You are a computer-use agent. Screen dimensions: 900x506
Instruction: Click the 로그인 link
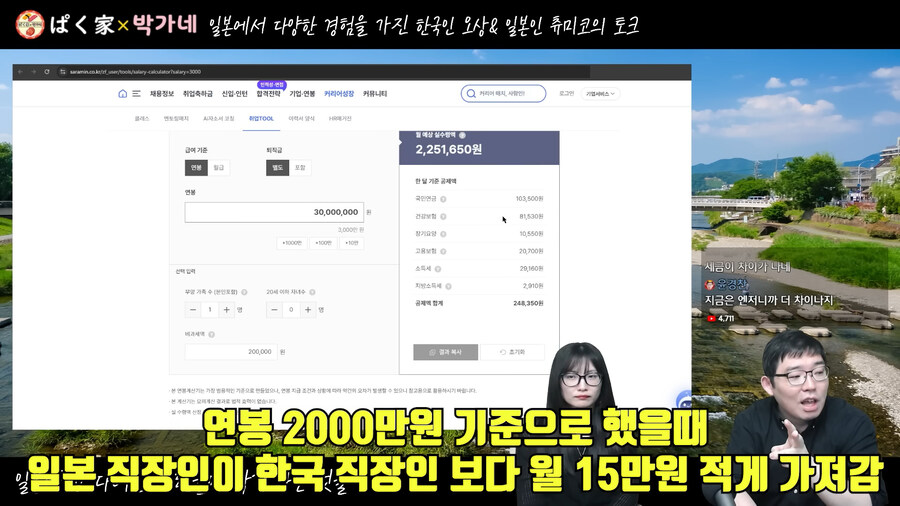pos(567,94)
